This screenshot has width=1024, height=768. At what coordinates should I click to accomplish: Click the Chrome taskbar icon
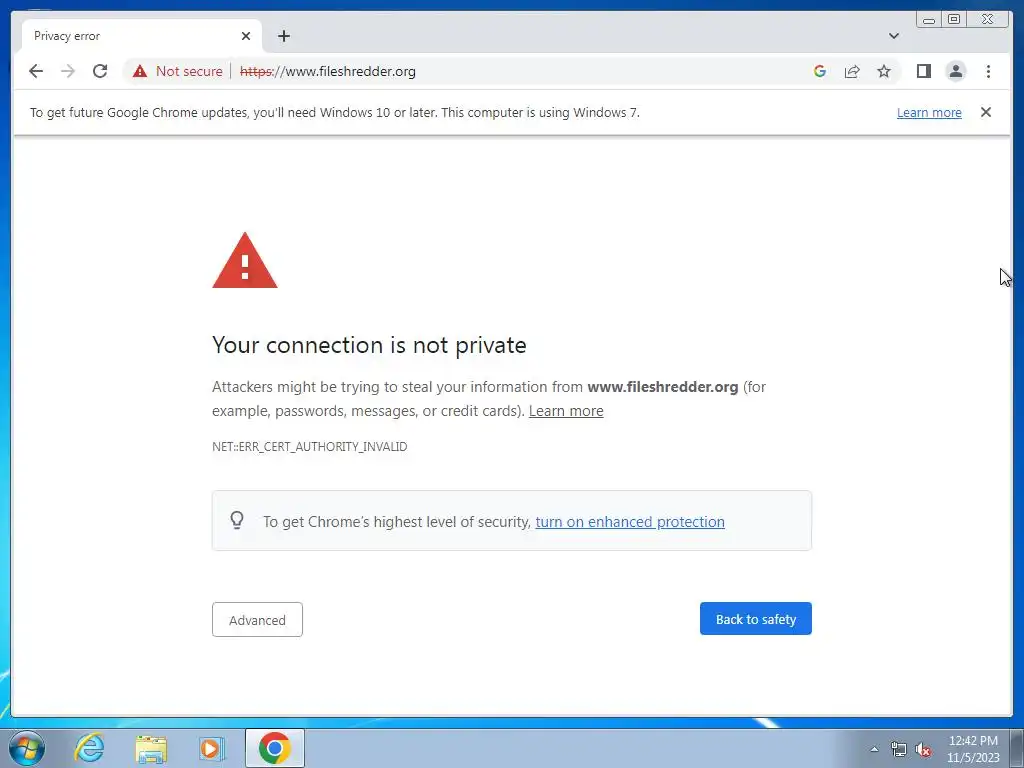[274, 748]
